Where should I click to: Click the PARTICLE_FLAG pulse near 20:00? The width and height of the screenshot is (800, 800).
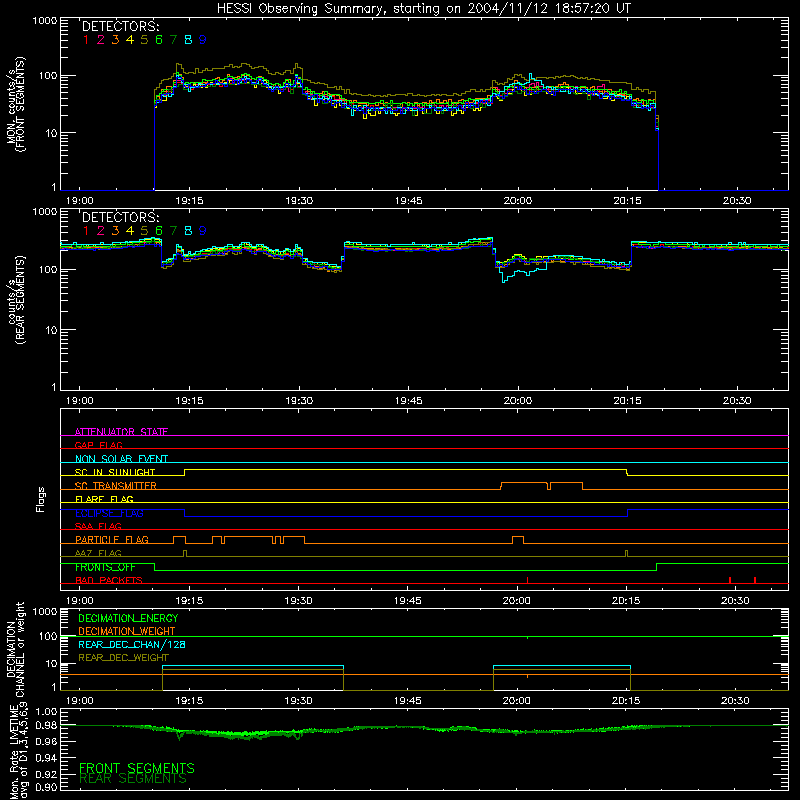pos(518,540)
